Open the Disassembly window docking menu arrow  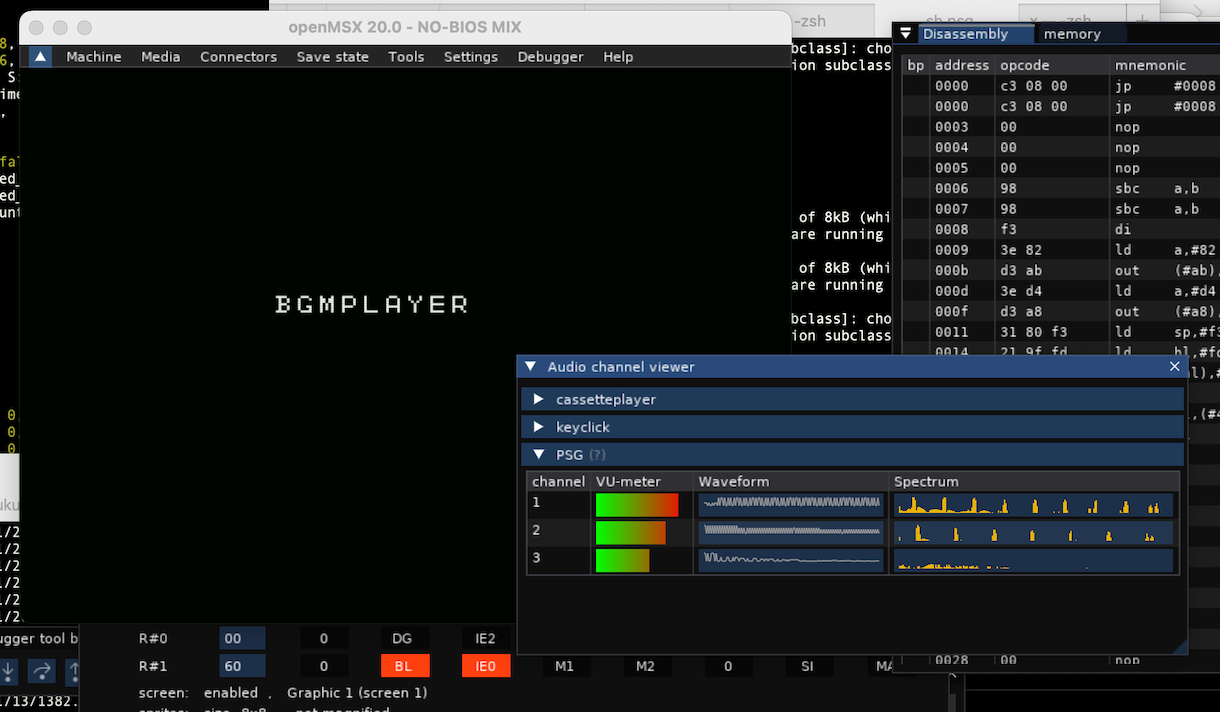pos(906,34)
